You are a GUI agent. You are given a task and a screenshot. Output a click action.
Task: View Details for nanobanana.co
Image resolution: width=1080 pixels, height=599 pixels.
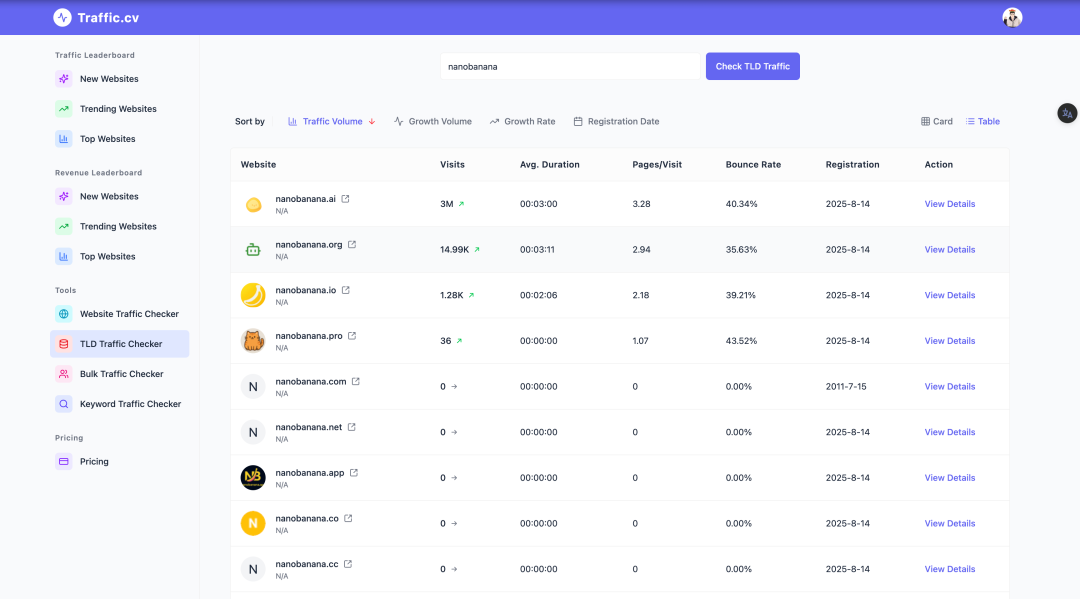click(949, 523)
